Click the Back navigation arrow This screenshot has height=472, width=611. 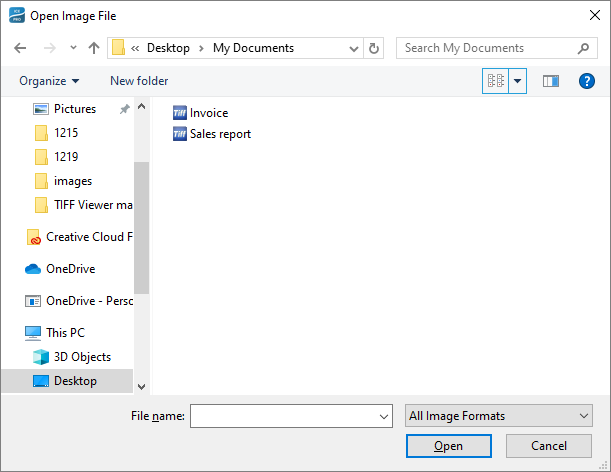tap(21, 48)
